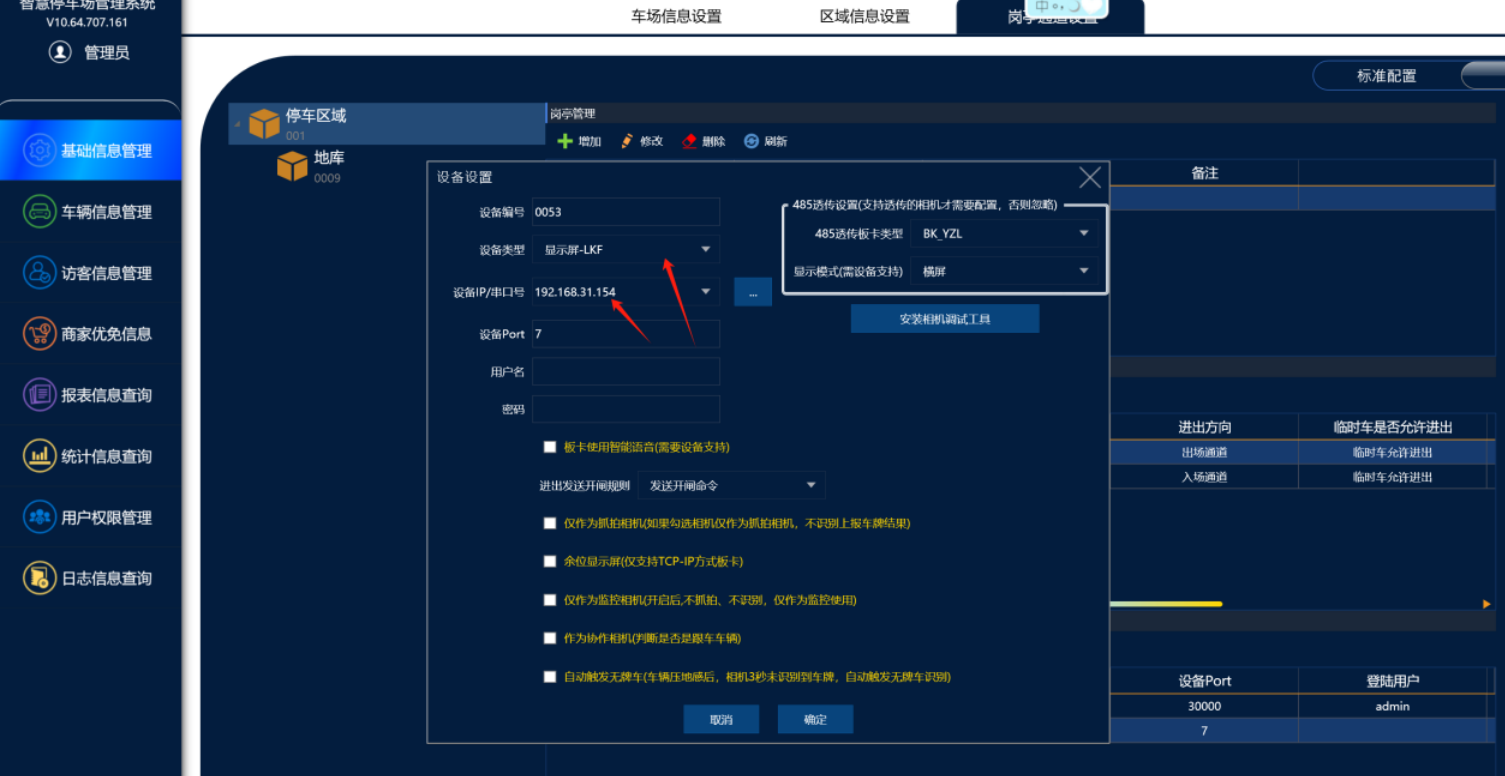This screenshot has height=776, width=1505.
Task: Toggle 作为协作相机 checkbox
Action: point(549,638)
